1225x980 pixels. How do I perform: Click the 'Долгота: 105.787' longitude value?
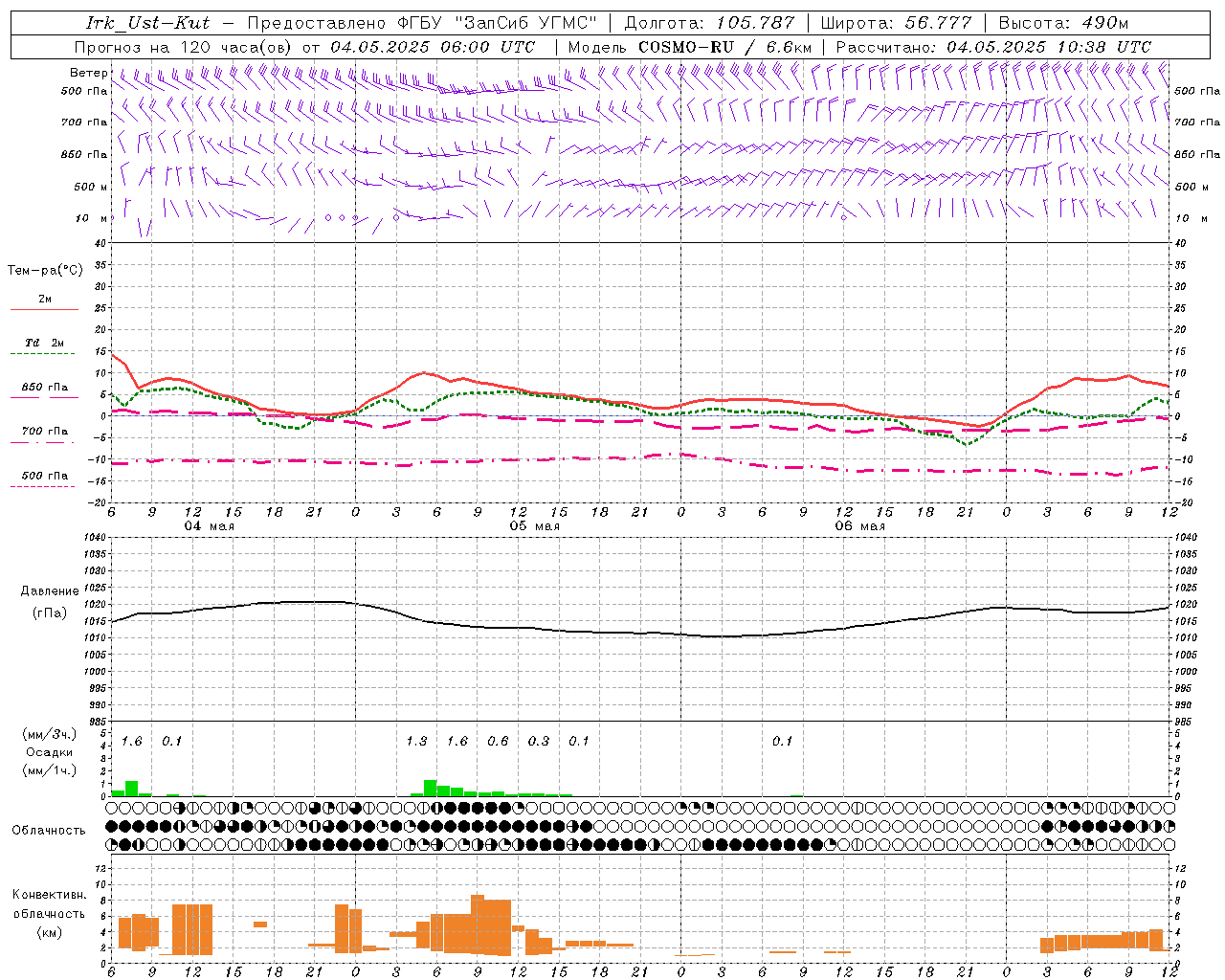click(x=709, y=23)
